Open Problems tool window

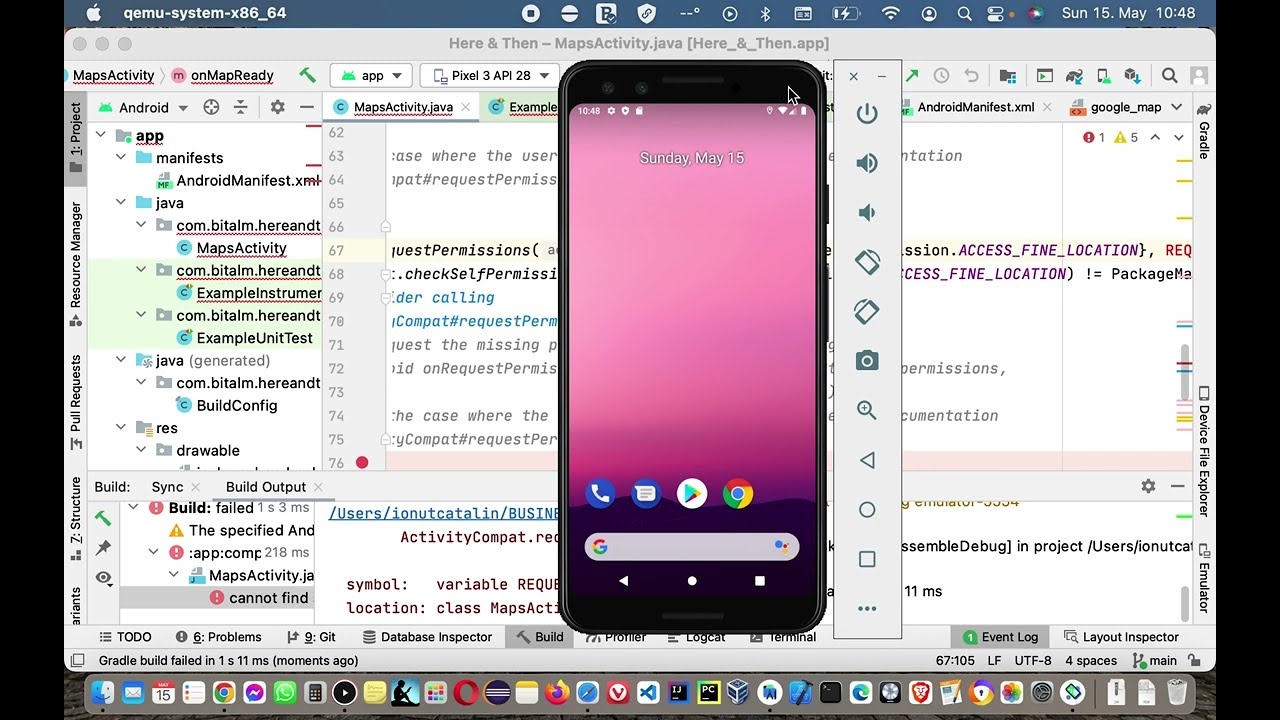218,637
